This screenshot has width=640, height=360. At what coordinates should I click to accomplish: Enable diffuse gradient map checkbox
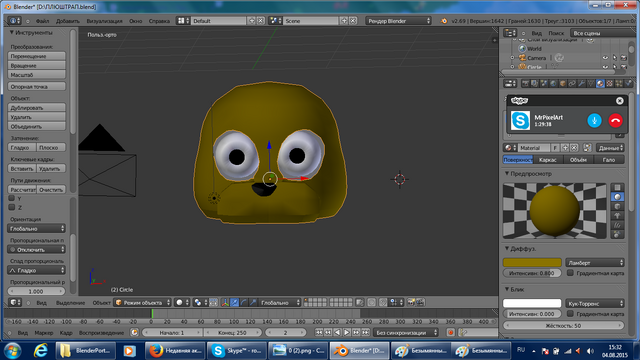click(x=571, y=273)
